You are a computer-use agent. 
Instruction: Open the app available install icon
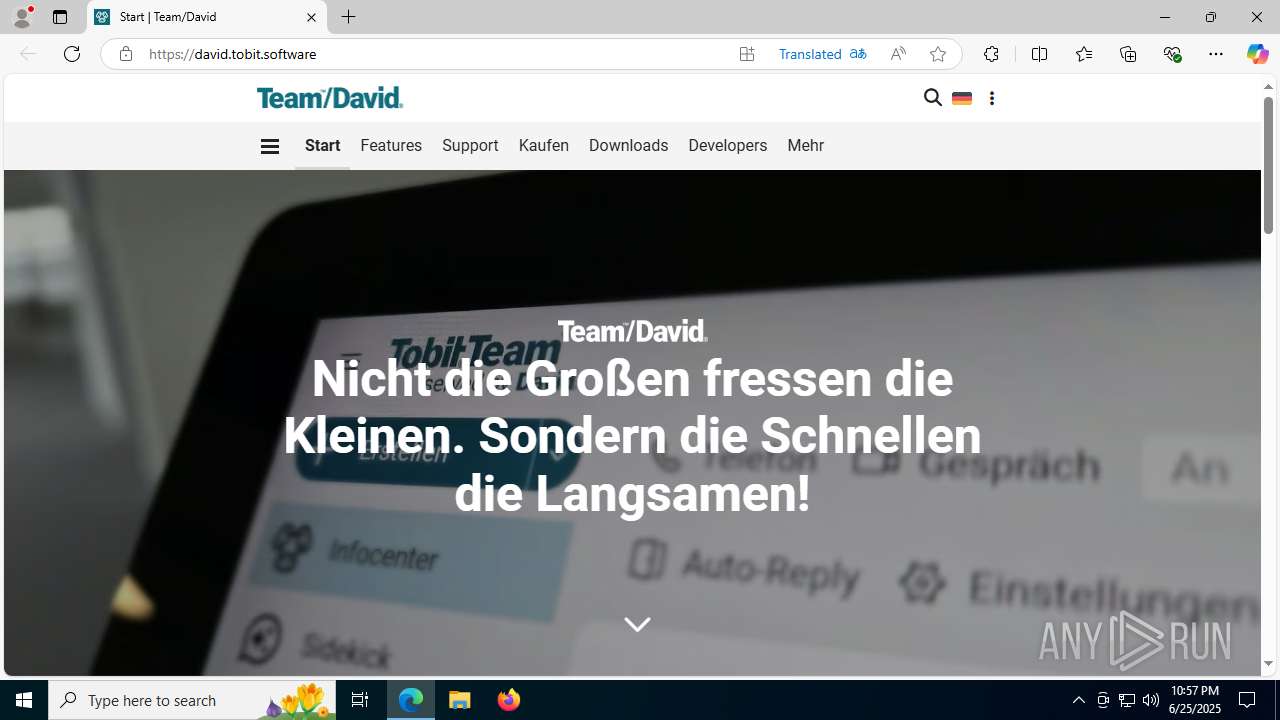click(x=747, y=54)
